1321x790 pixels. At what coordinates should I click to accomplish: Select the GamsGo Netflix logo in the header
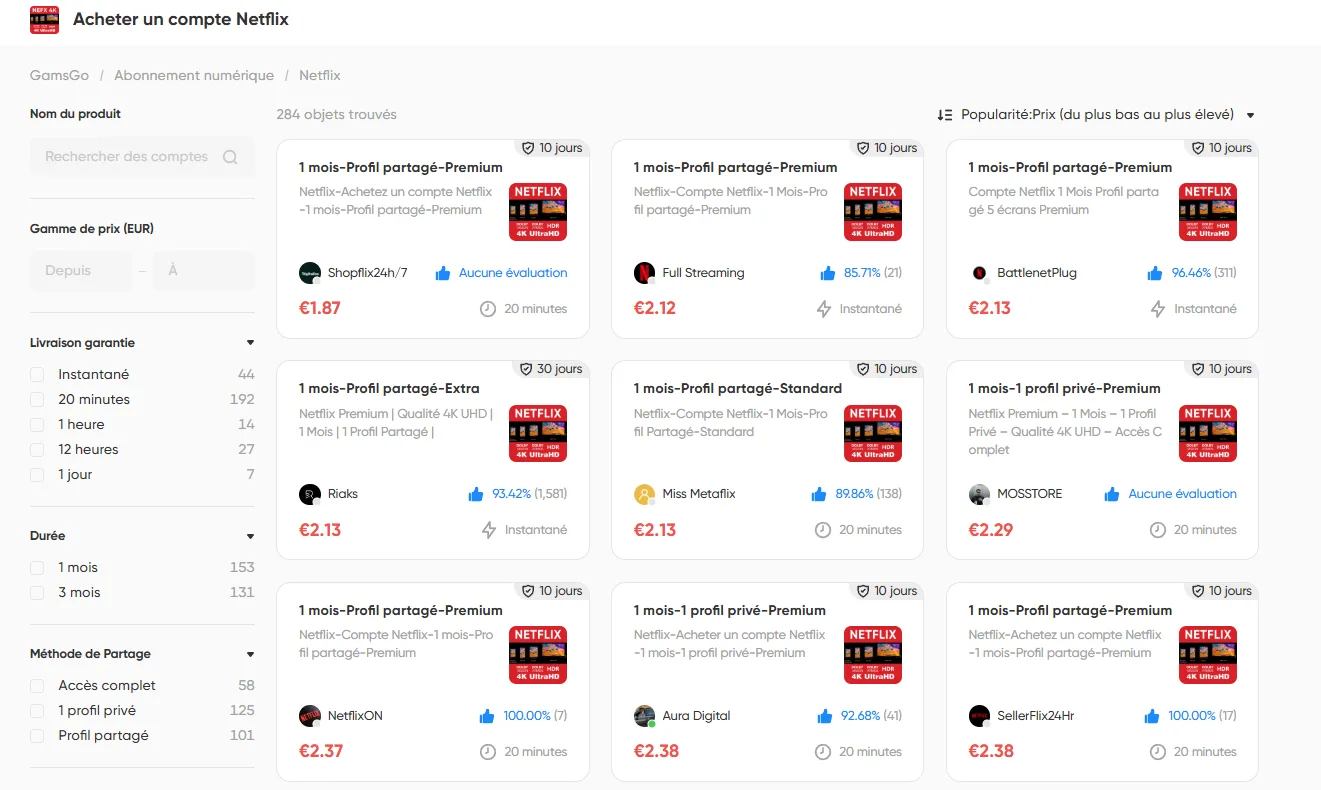pos(44,19)
